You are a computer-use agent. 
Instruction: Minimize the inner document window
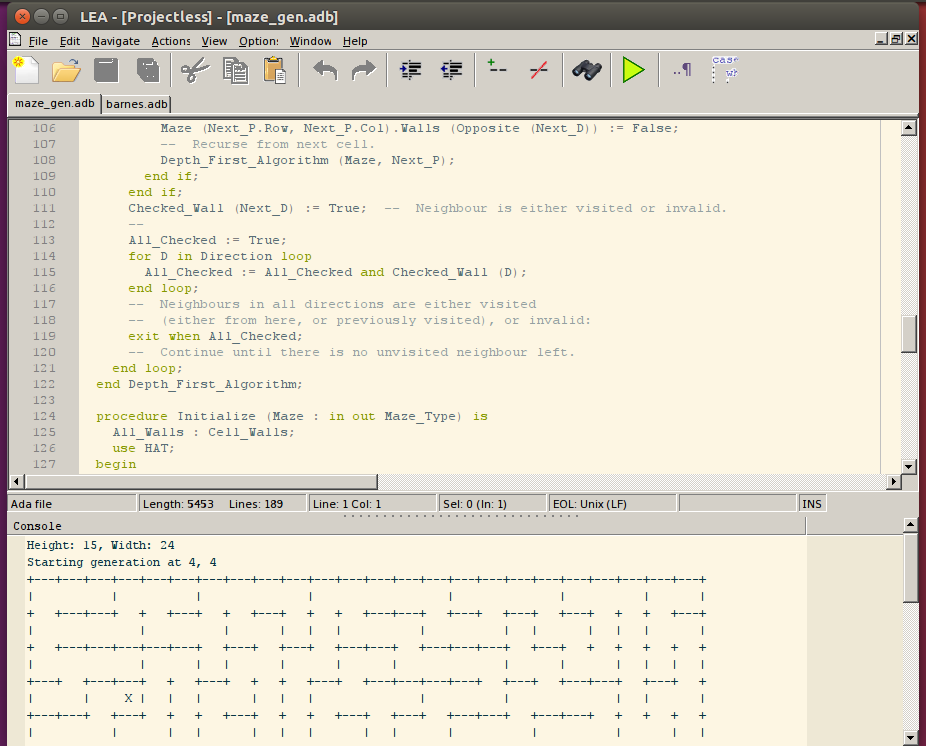coord(882,39)
